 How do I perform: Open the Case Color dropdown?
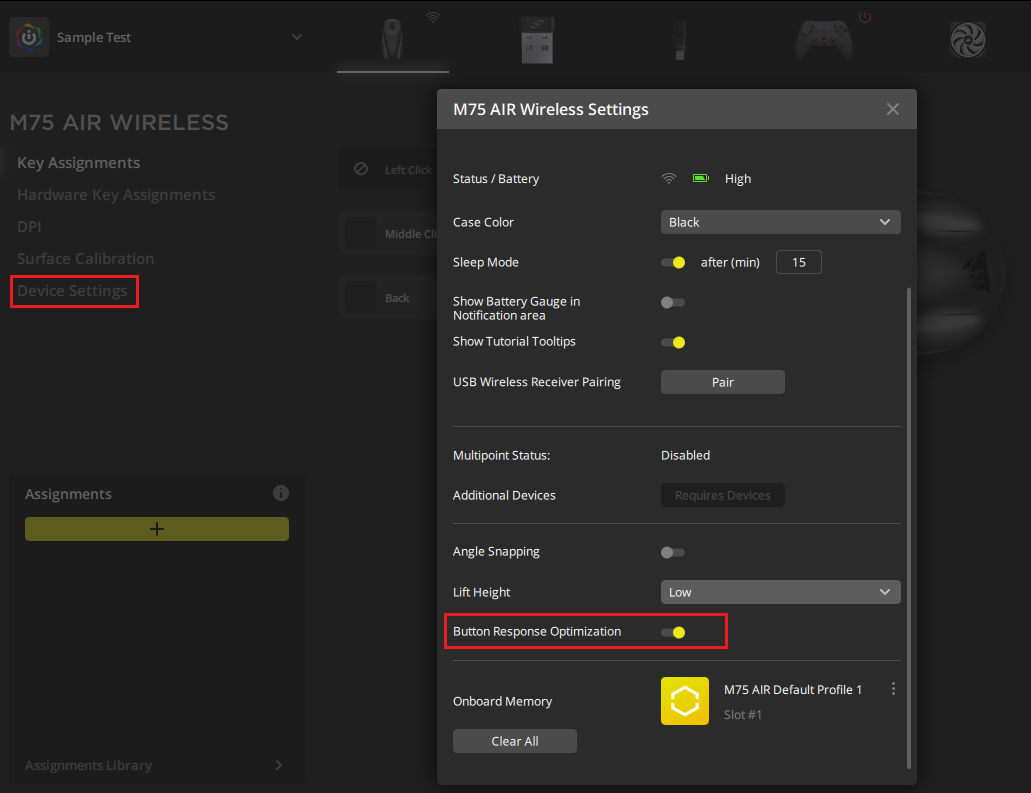(780, 221)
